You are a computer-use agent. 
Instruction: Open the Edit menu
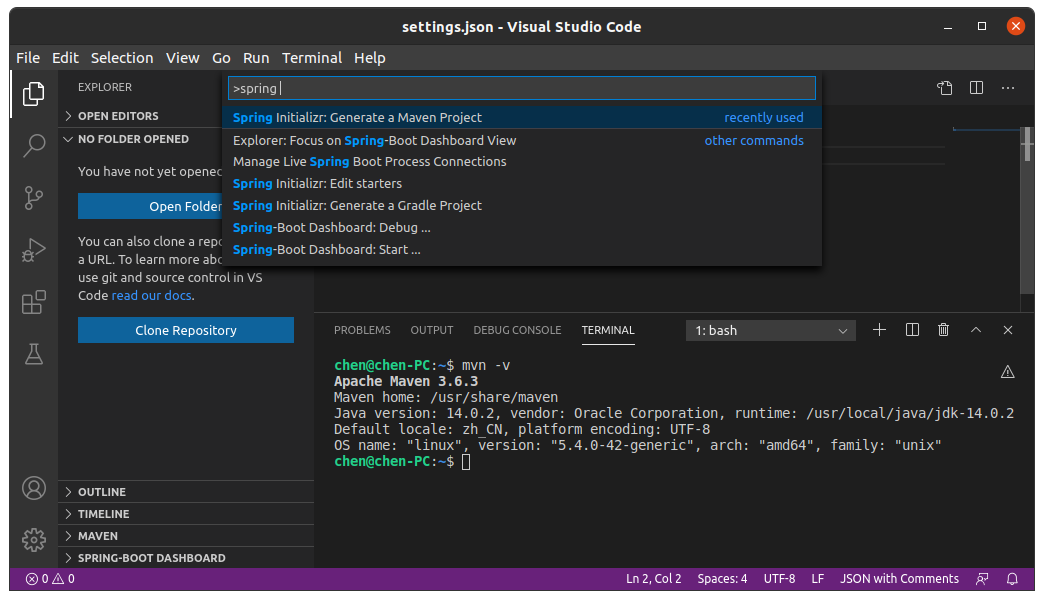[65, 58]
